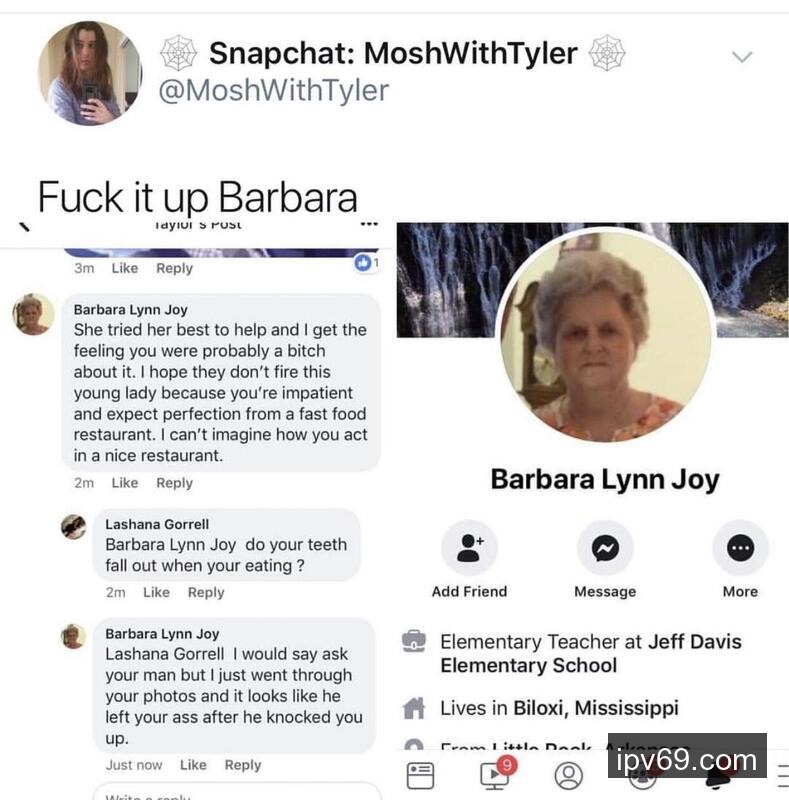This screenshot has width=789, height=800.
Task: Tap the Add Friend icon
Action: pos(470,548)
